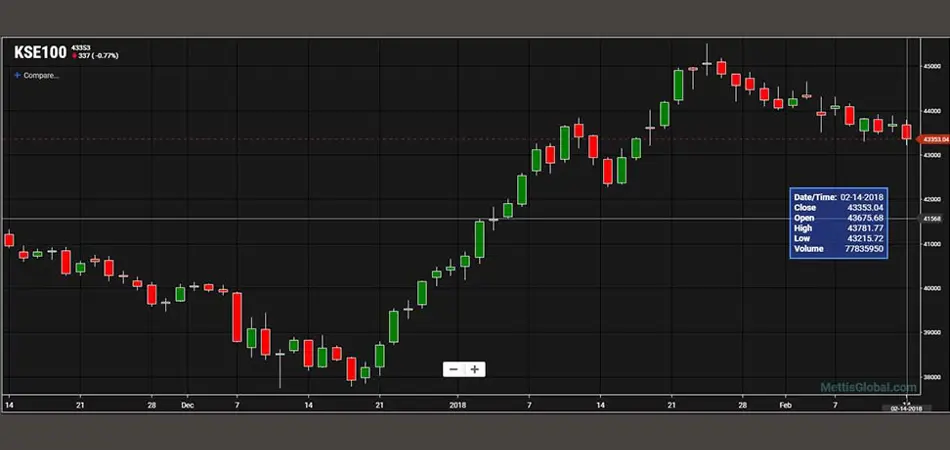This screenshot has width=950, height=450.
Task: Click the zoom out minus button
Action: point(453,369)
